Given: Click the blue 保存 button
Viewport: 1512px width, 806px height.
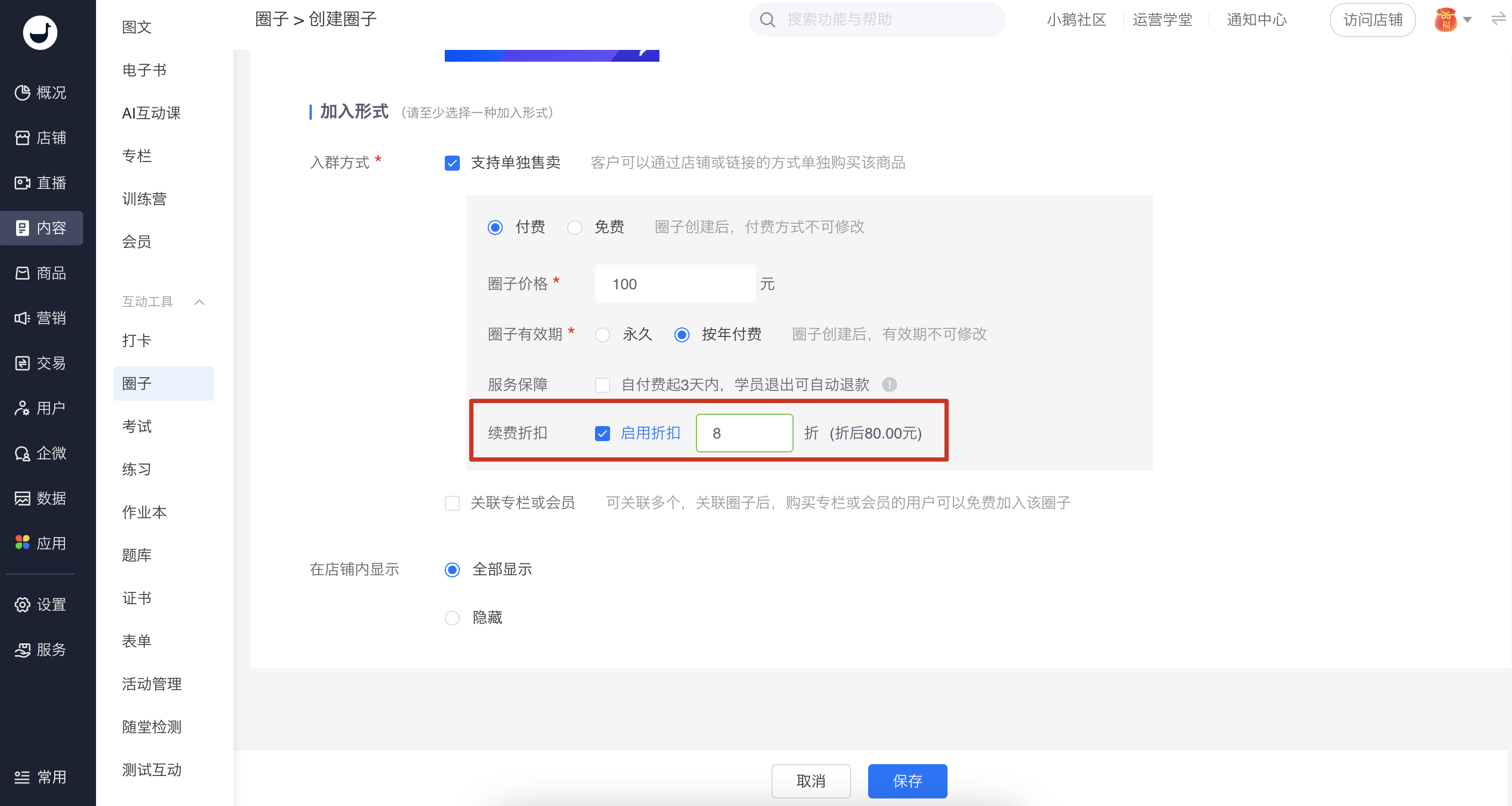Looking at the screenshot, I should (x=907, y=781).
